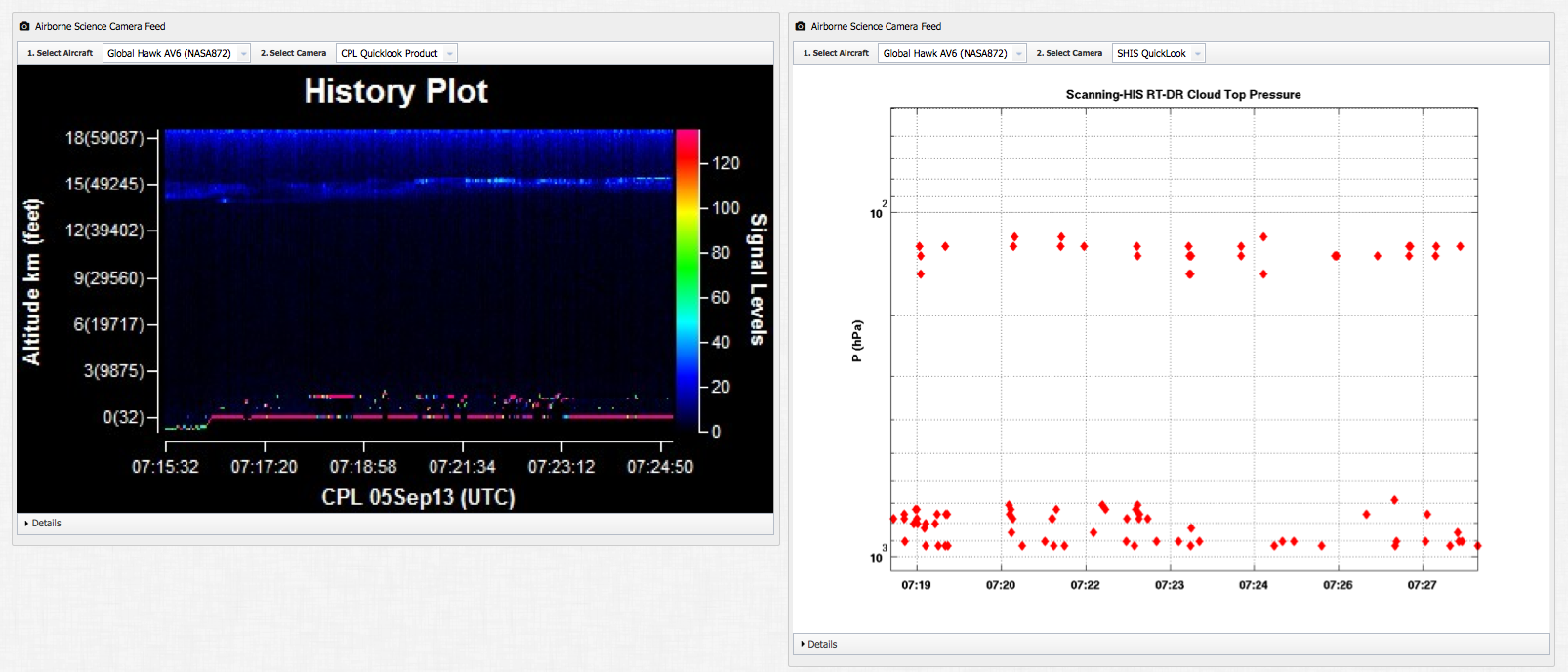The width and height of the screenshot is (1568, 672).
Task: Click the camera icon in the right feed panel header
Action: pyautogui.click(x=801, y=26)
